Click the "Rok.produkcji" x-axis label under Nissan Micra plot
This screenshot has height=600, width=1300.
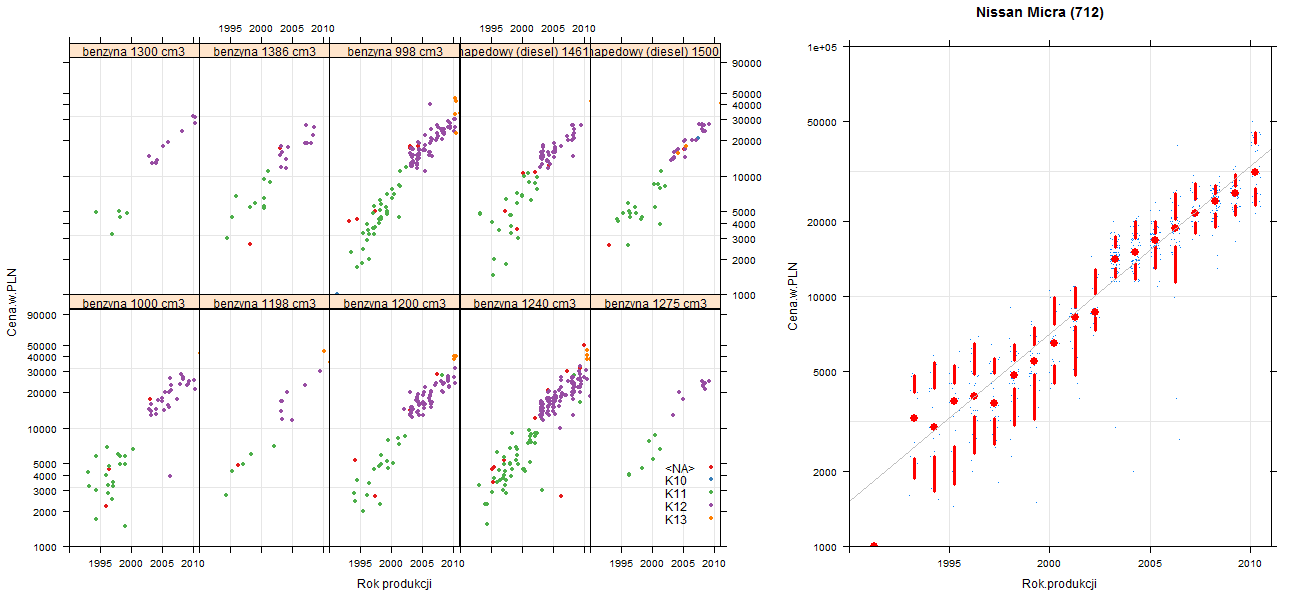[1059, 584]
